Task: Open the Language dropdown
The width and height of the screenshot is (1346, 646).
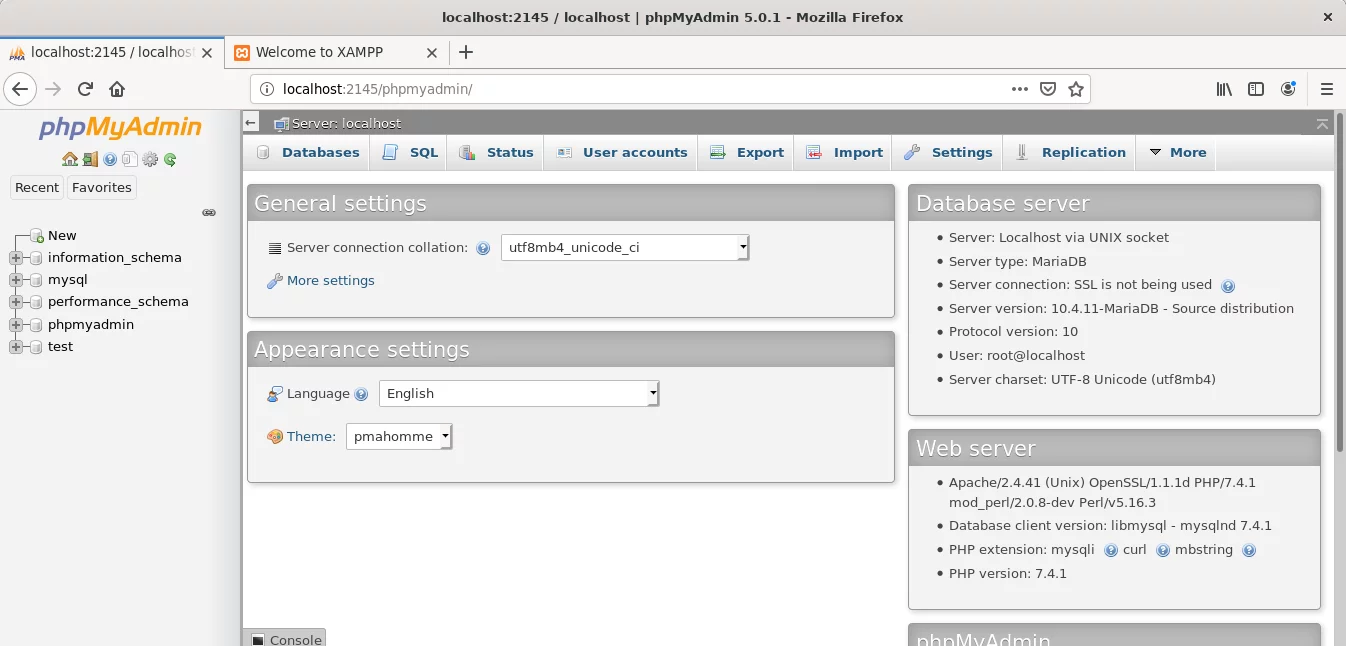Action: pyautogui.click(x=519, y=394)
